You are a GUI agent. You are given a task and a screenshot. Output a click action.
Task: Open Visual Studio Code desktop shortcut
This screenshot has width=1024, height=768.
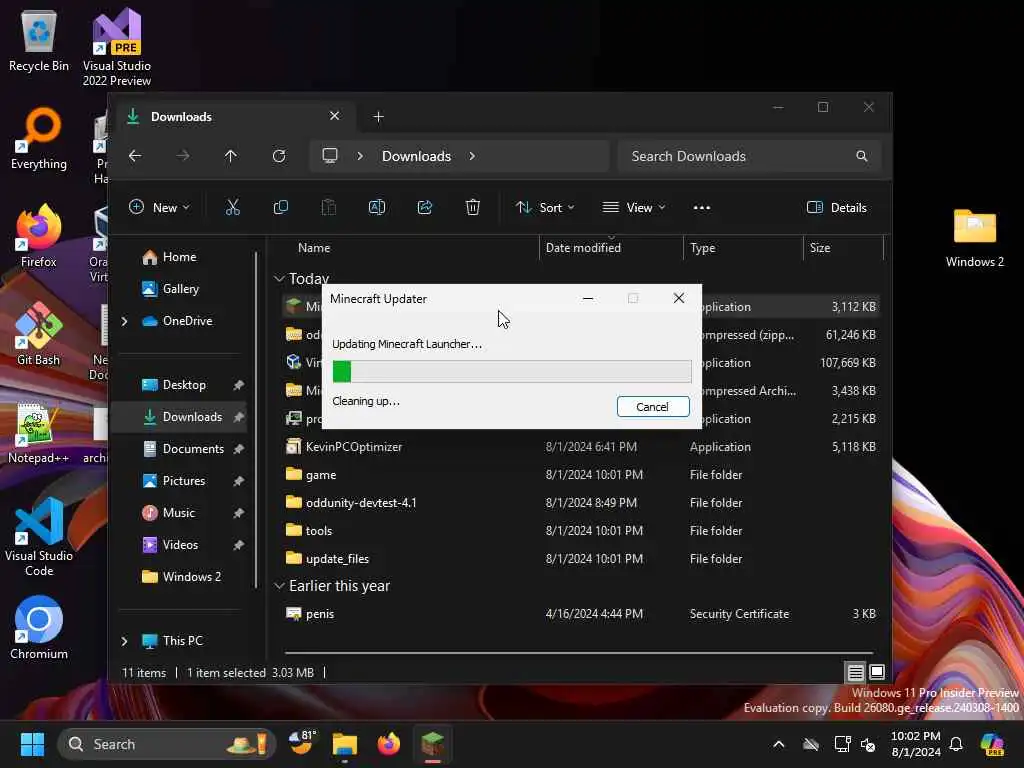(x=39, y=537)
